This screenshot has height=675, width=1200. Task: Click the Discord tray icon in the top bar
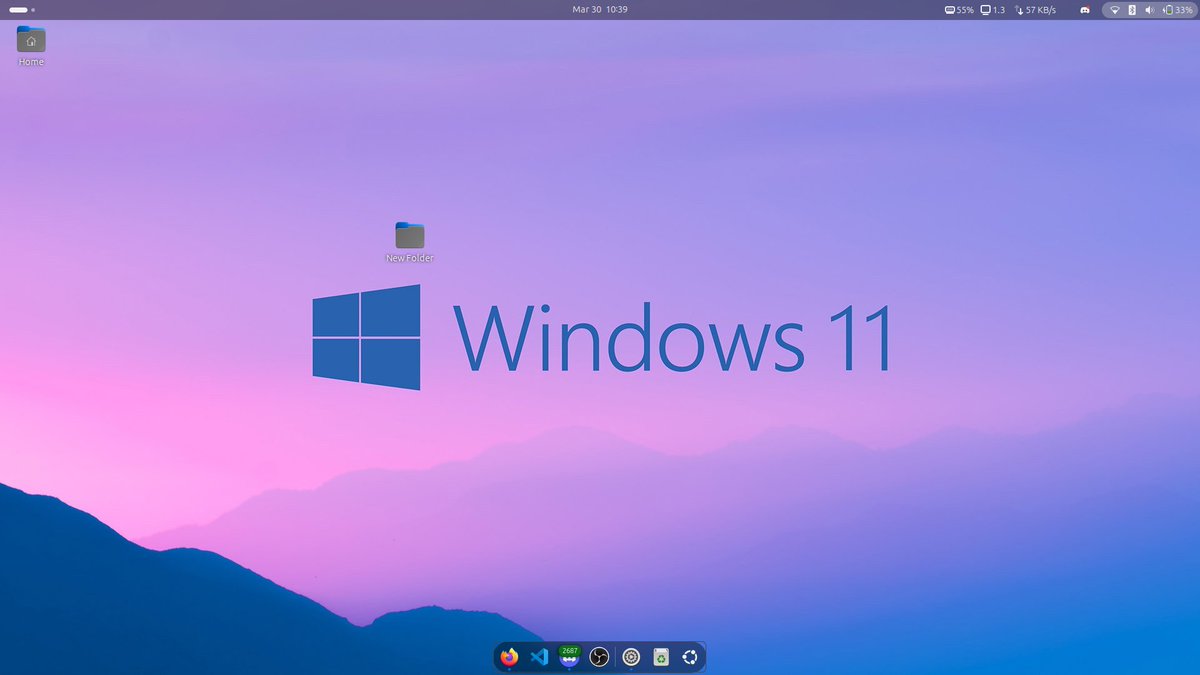[1085, 10]
